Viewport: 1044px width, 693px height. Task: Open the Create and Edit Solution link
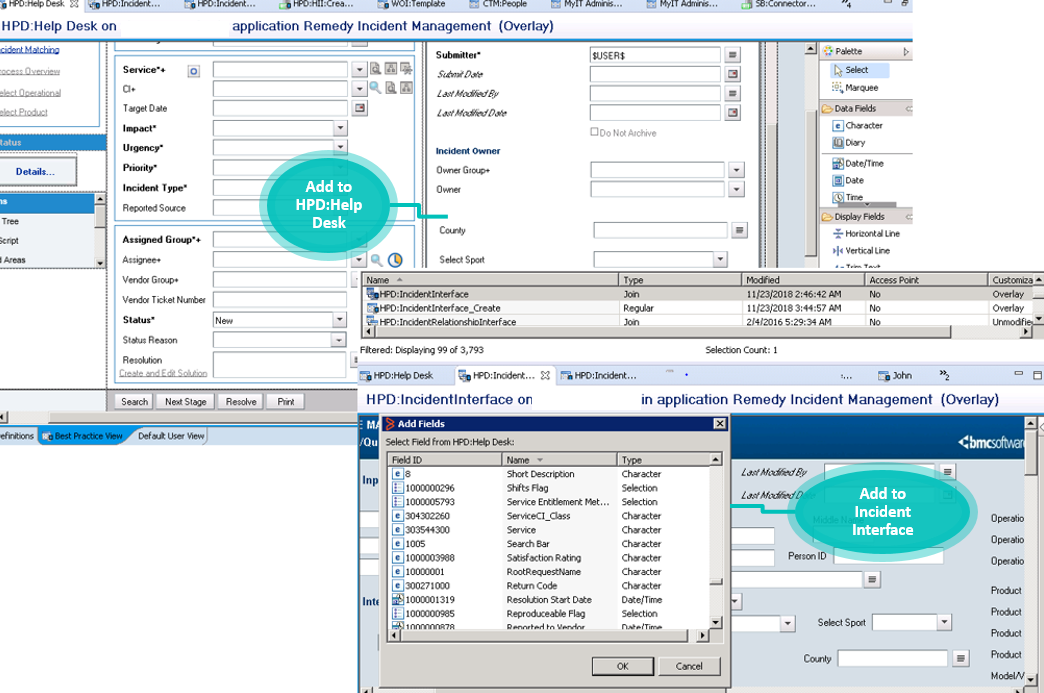point(163,373)
